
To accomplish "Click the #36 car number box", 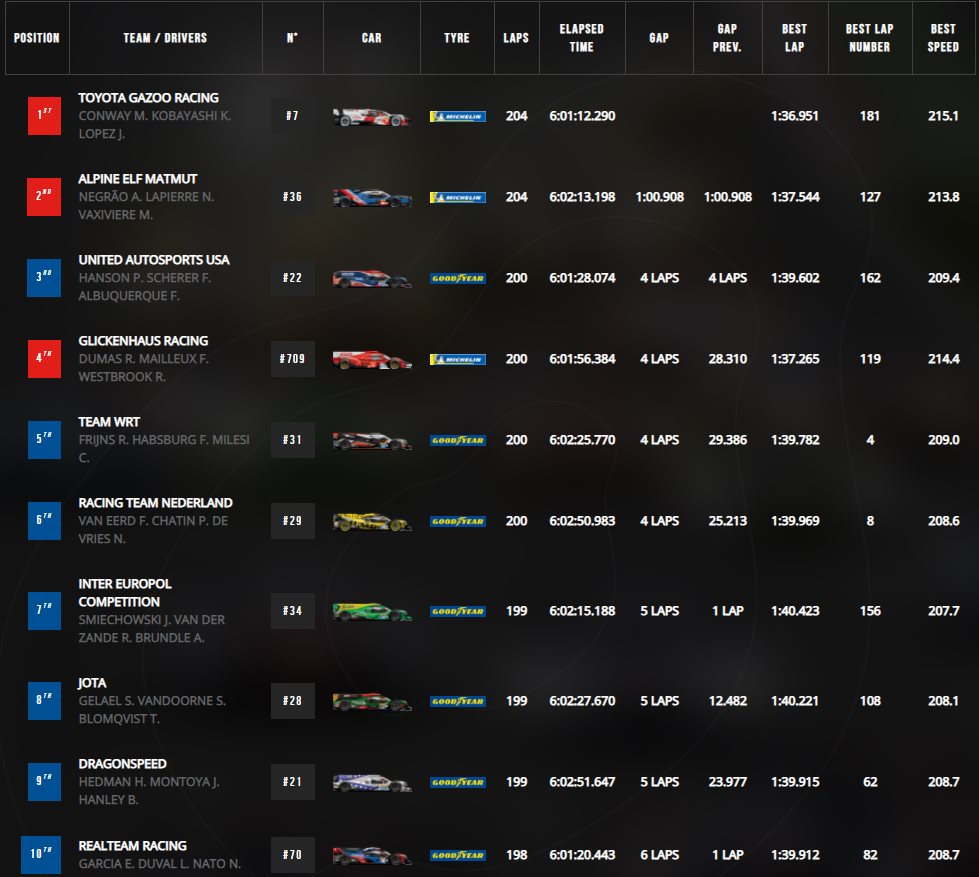I will coord(293,197).
